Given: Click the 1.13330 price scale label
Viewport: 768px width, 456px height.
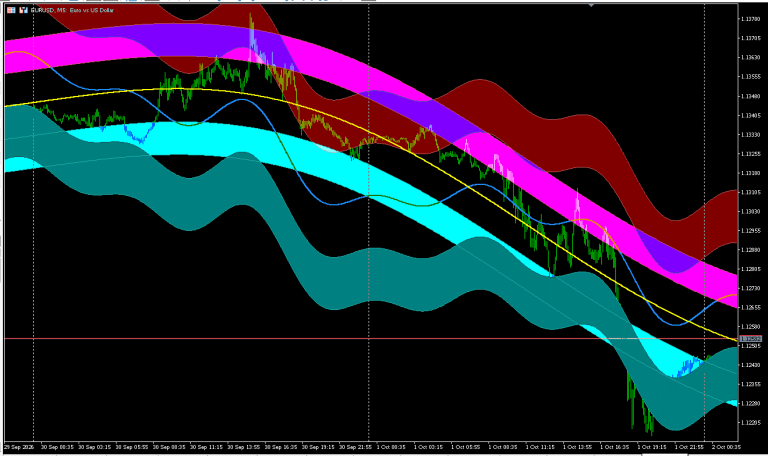Looking at the screenshot, I should (750, 134).
